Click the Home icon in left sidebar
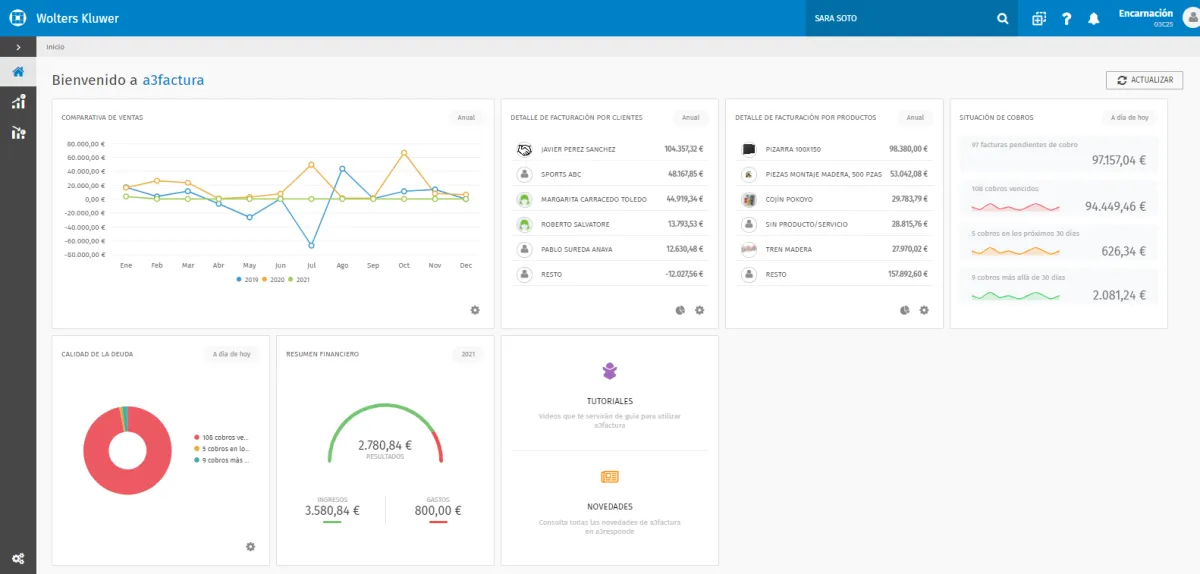The image size is (1200, 574). pyautogui.click(x=18, y=72)
